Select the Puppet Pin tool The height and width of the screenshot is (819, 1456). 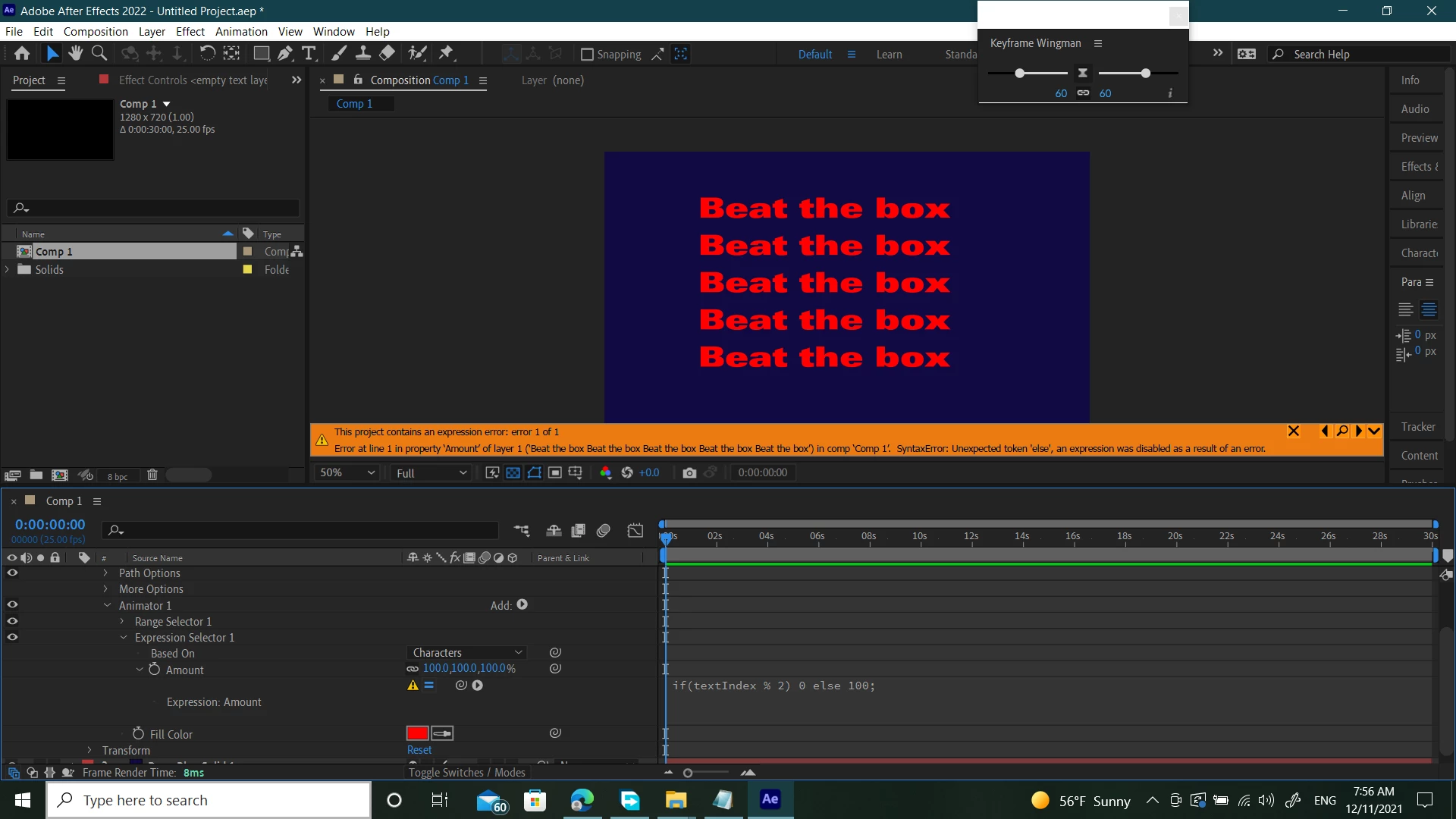(447, 53)
